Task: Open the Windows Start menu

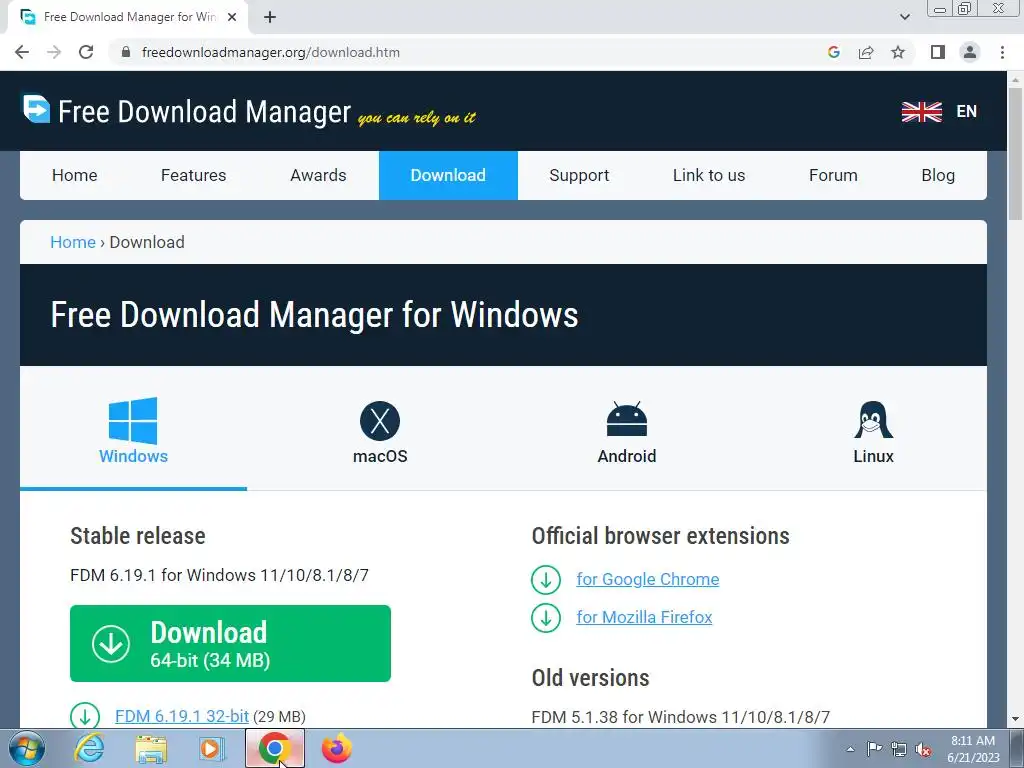Action: coord(26,748)
